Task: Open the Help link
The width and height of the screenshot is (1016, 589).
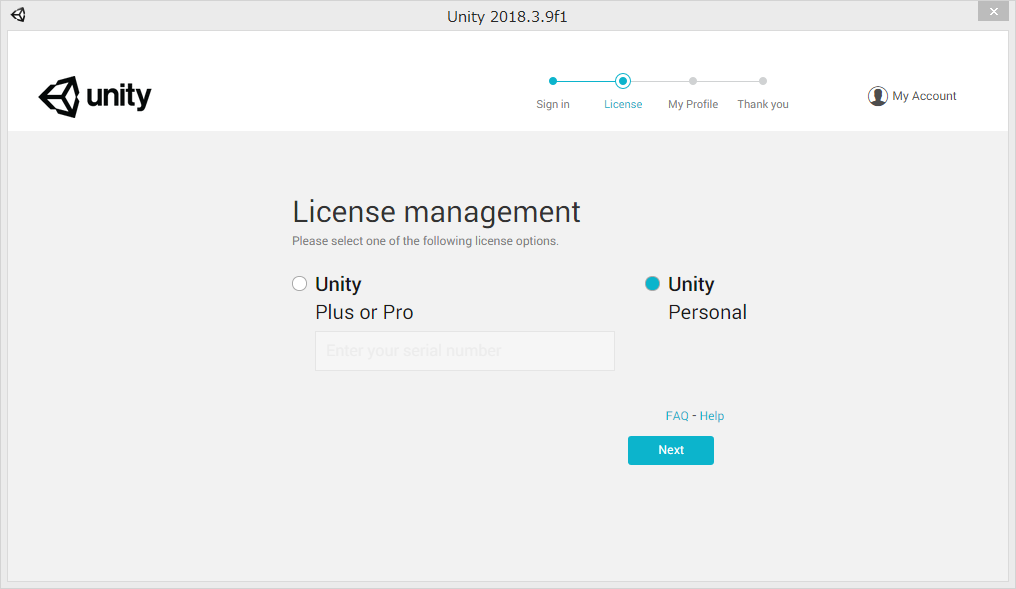Action: (711, 416)
